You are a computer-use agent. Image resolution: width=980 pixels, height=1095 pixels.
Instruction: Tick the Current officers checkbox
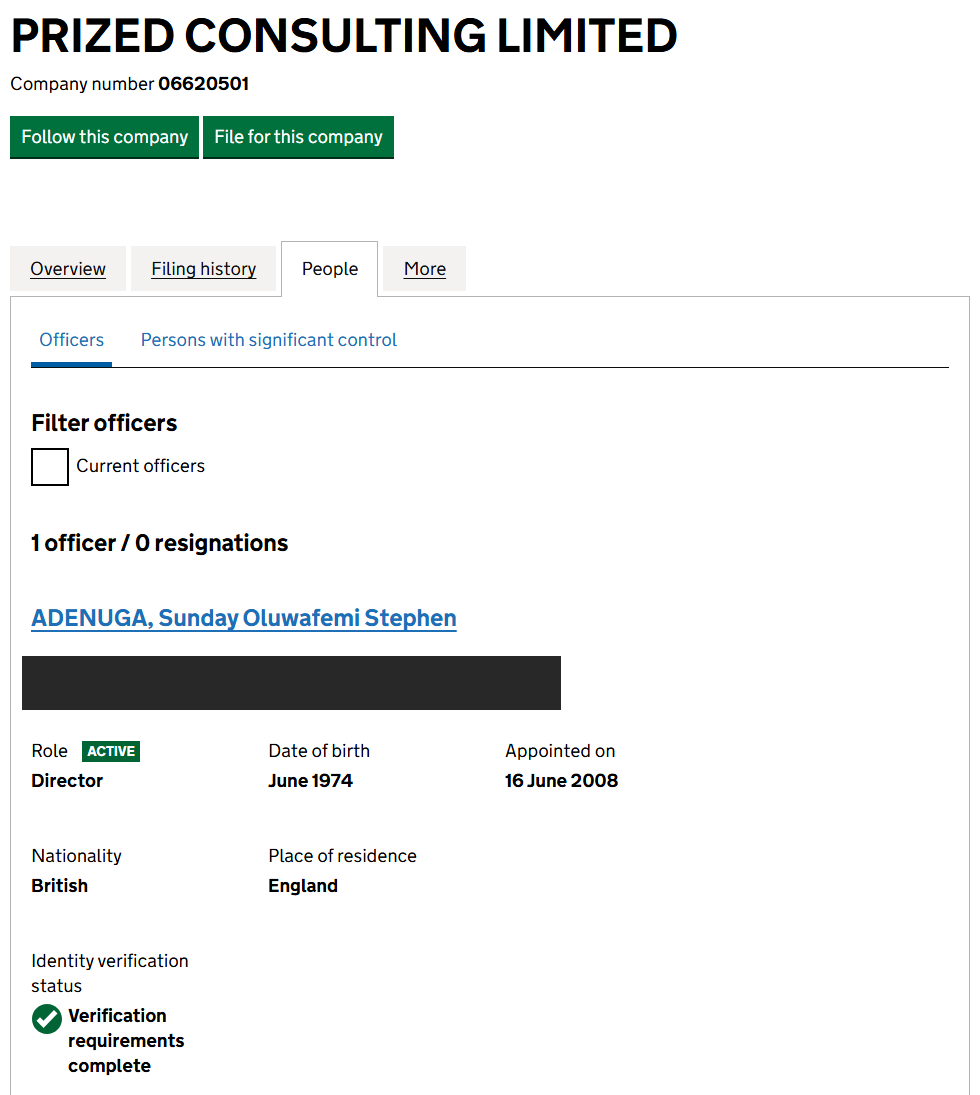(x=50, y=466)
